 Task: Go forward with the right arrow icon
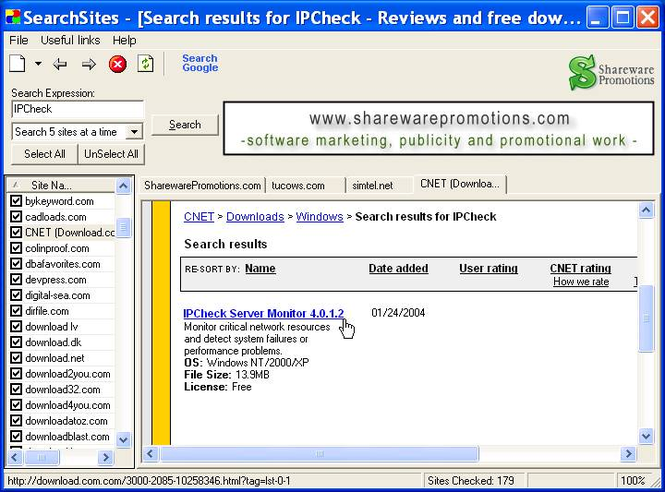(x=88, y=64)
